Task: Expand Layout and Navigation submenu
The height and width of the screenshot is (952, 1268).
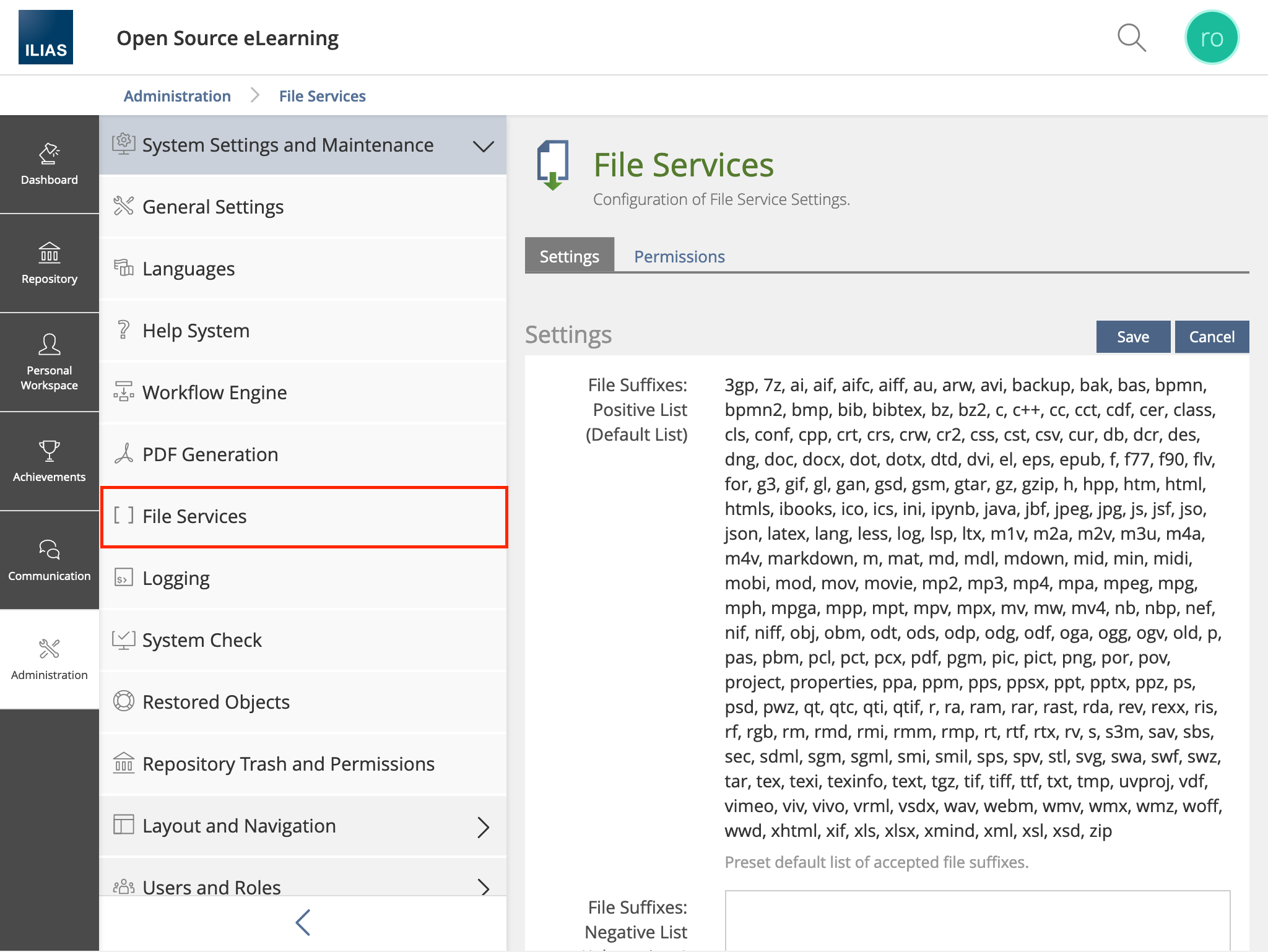Action: tap(303, 826)
